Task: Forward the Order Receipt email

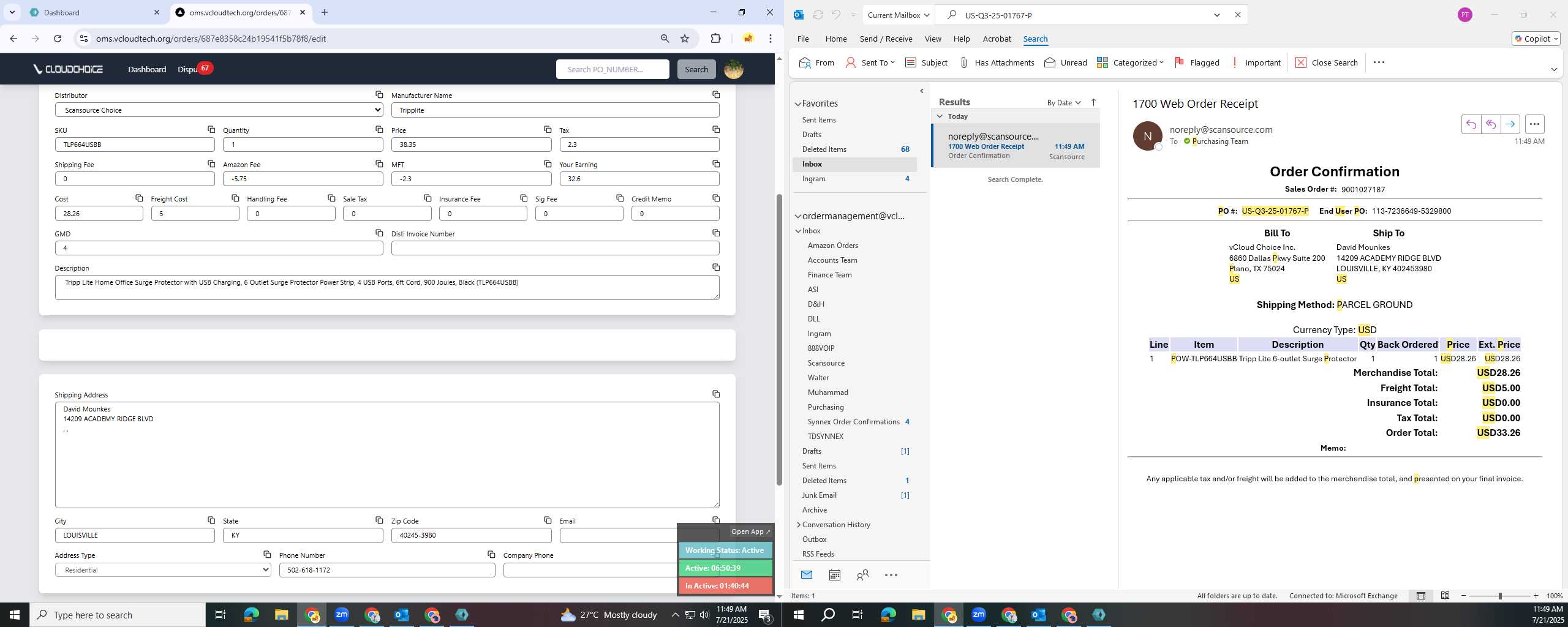Action: (x=1510, y=124)
